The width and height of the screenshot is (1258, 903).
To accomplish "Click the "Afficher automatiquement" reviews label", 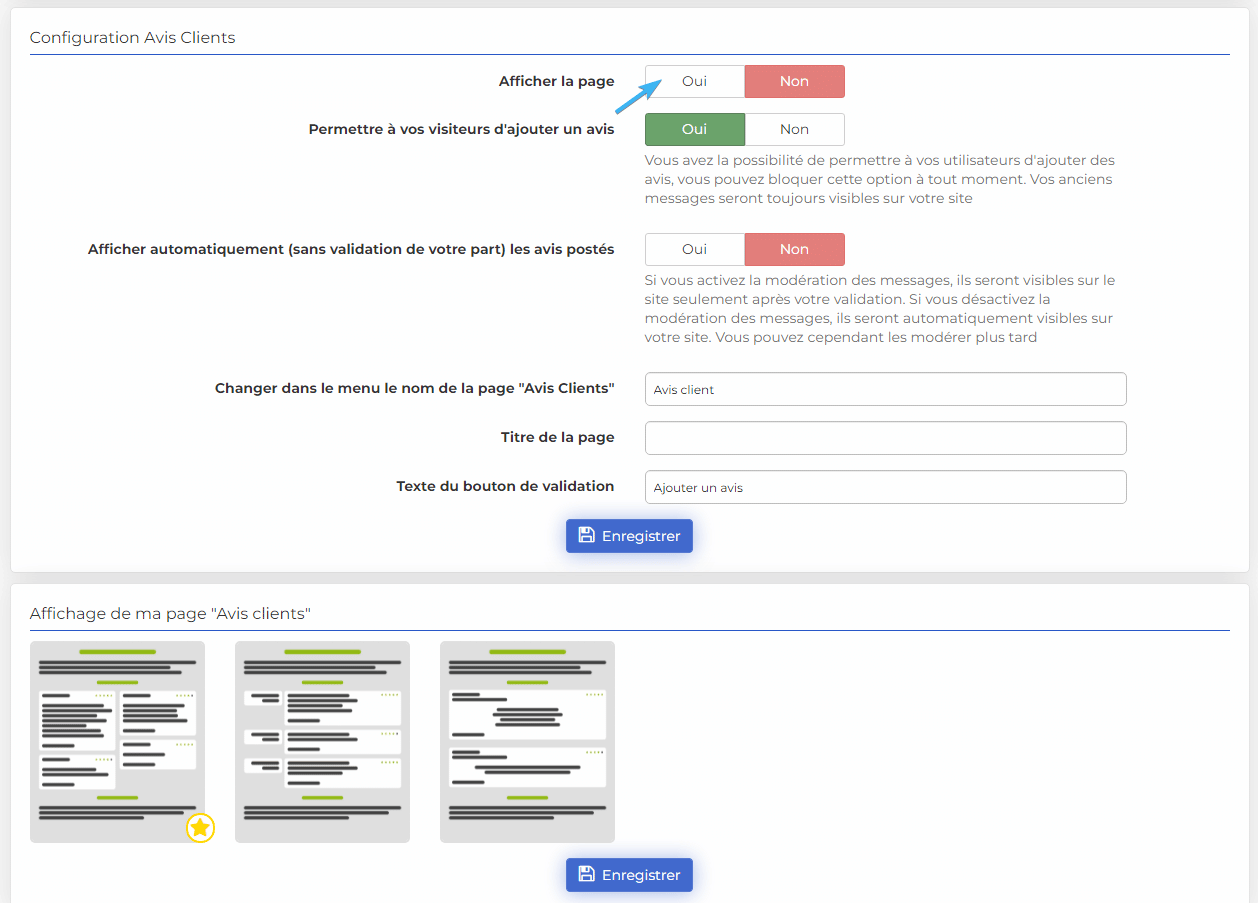I will [351, 249].
